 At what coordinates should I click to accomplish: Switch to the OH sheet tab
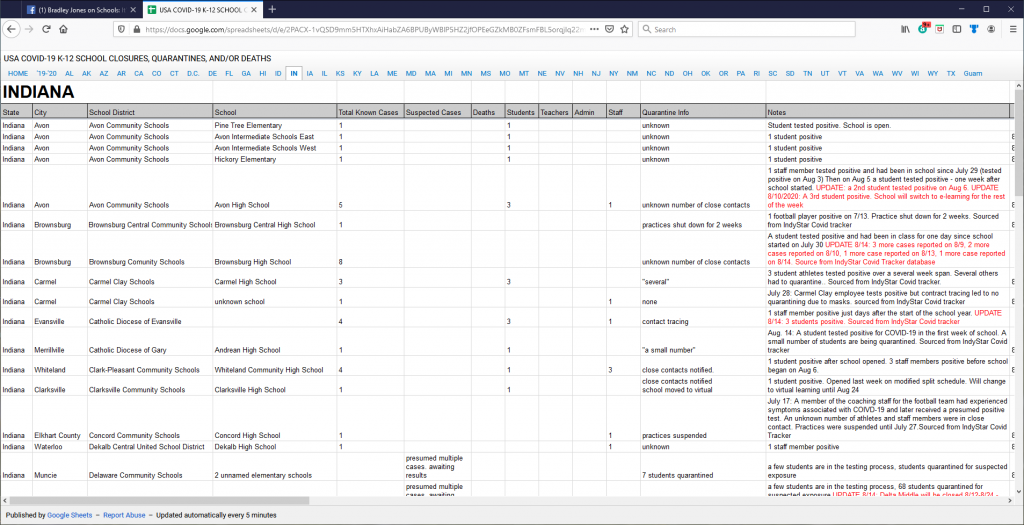point(688,74)
